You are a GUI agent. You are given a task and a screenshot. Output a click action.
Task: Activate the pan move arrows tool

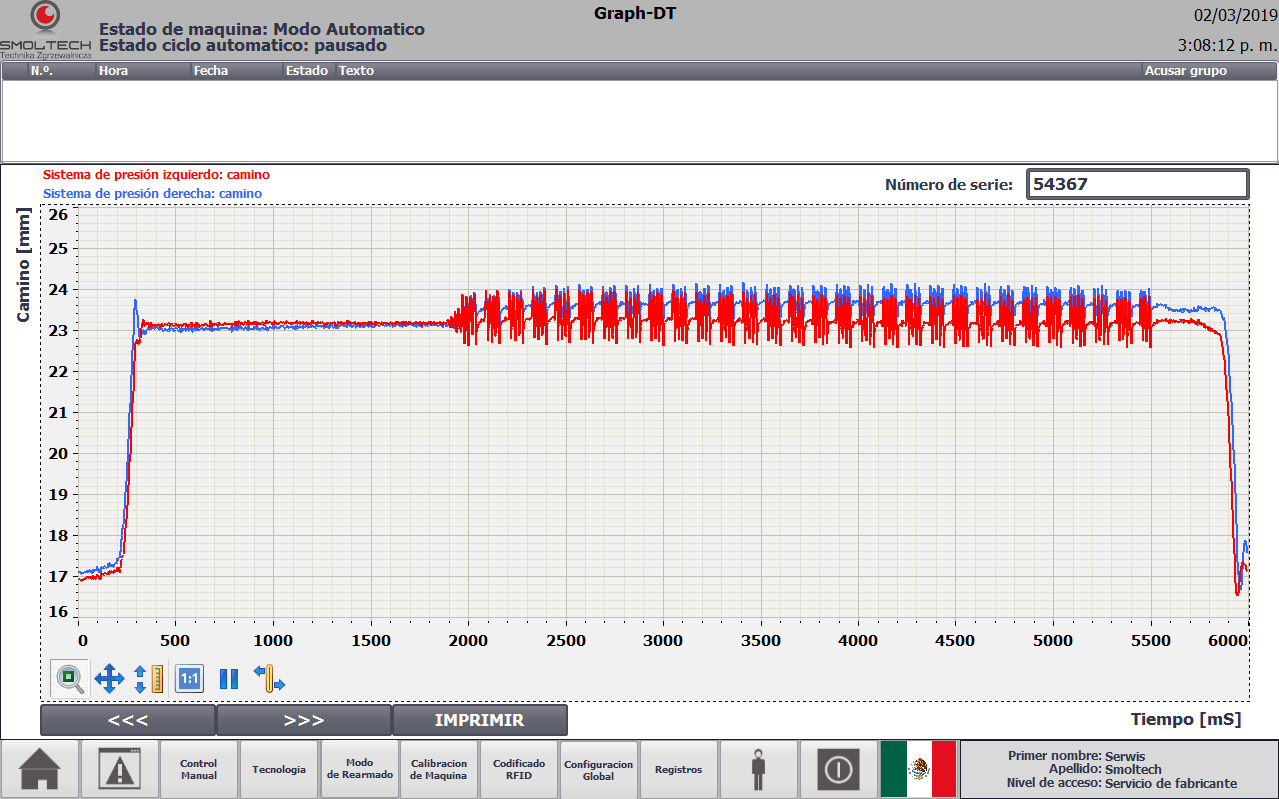(109, 679)
